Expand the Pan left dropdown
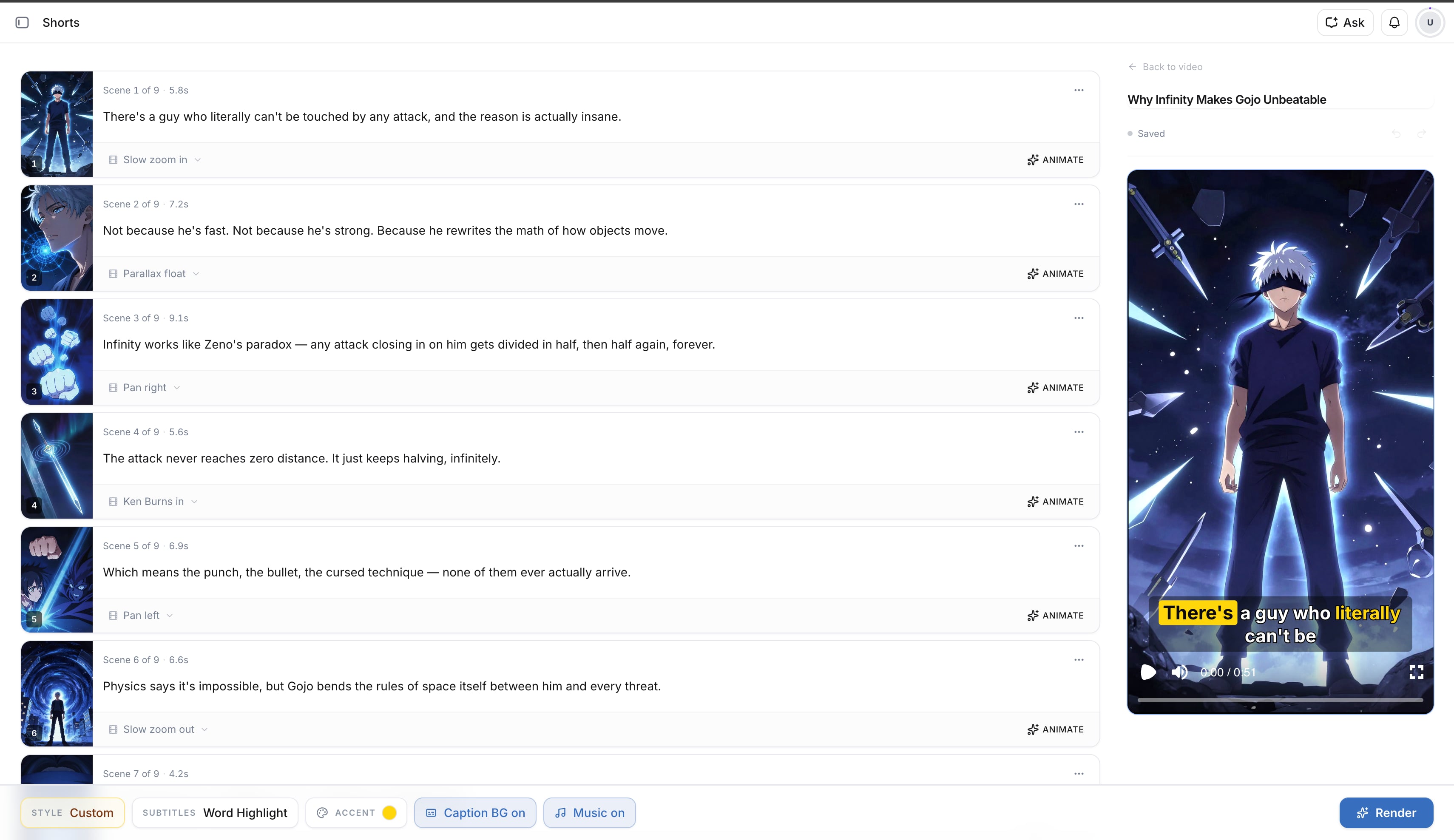 170,616
